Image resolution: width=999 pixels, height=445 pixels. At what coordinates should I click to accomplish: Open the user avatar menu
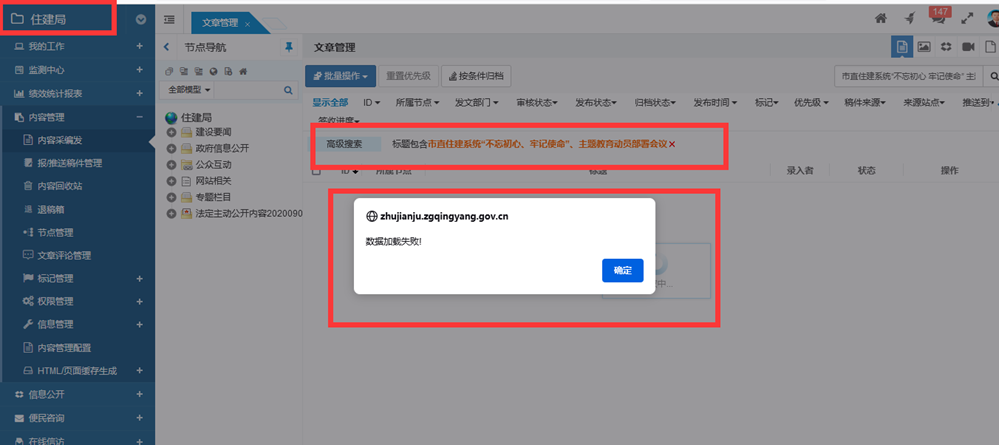[x=993, y=18]
